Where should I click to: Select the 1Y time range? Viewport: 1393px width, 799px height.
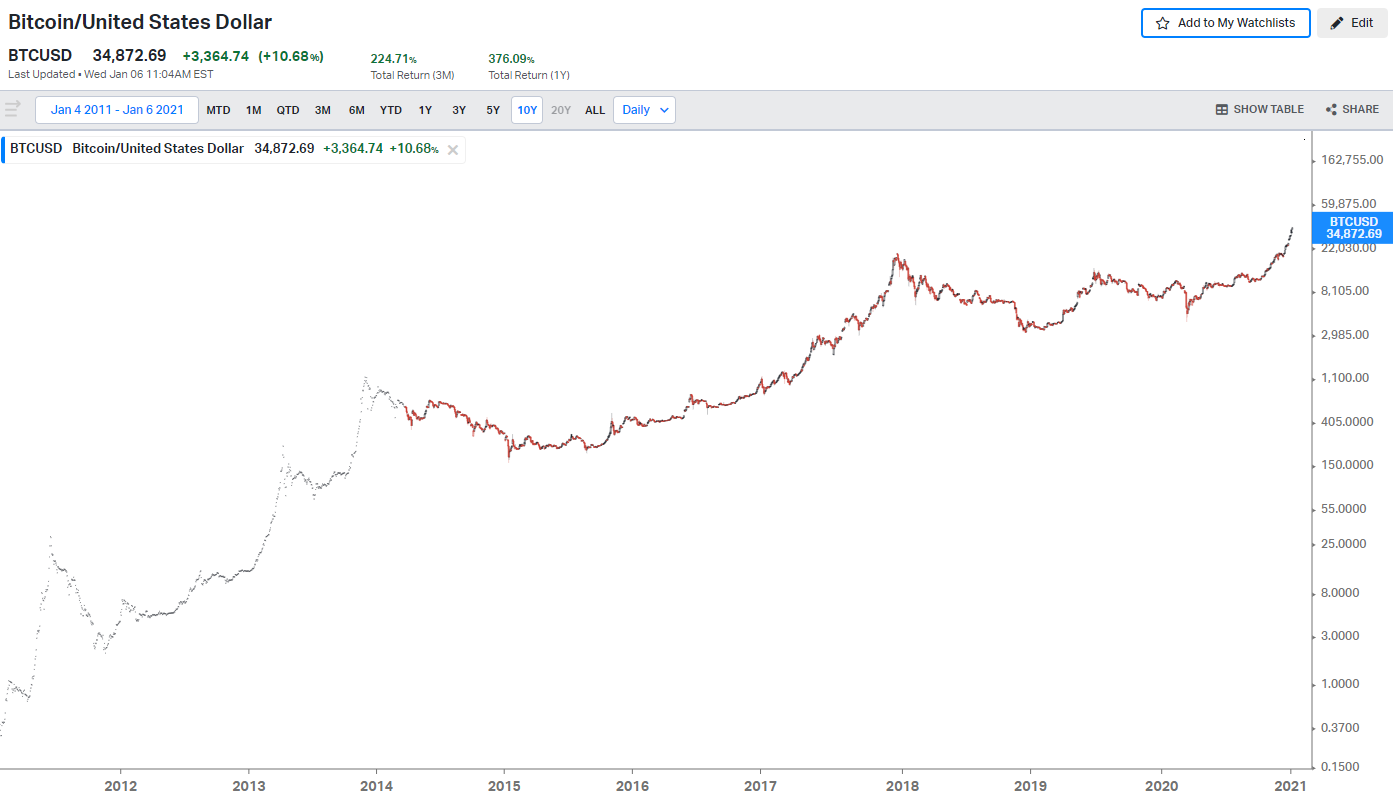425,110
